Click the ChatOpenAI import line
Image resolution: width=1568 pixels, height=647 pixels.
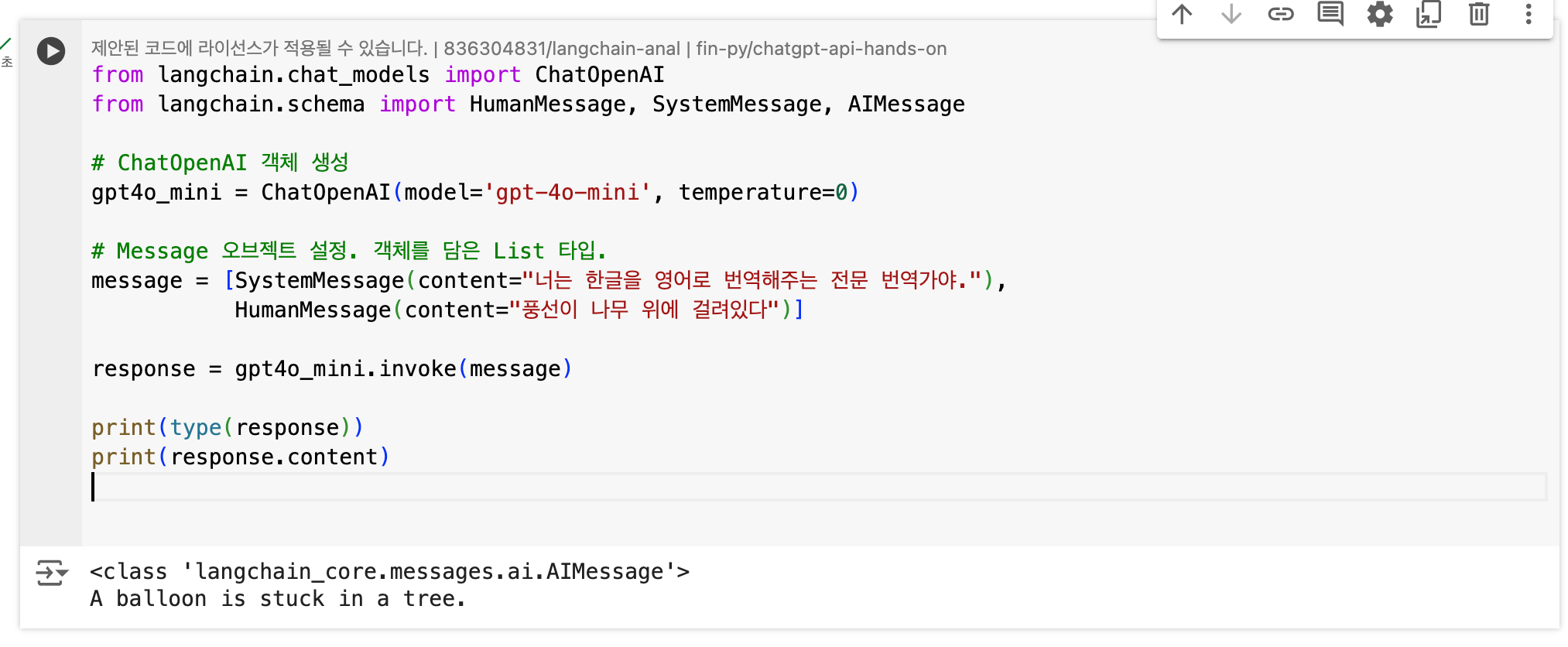[x=378, y=74]
